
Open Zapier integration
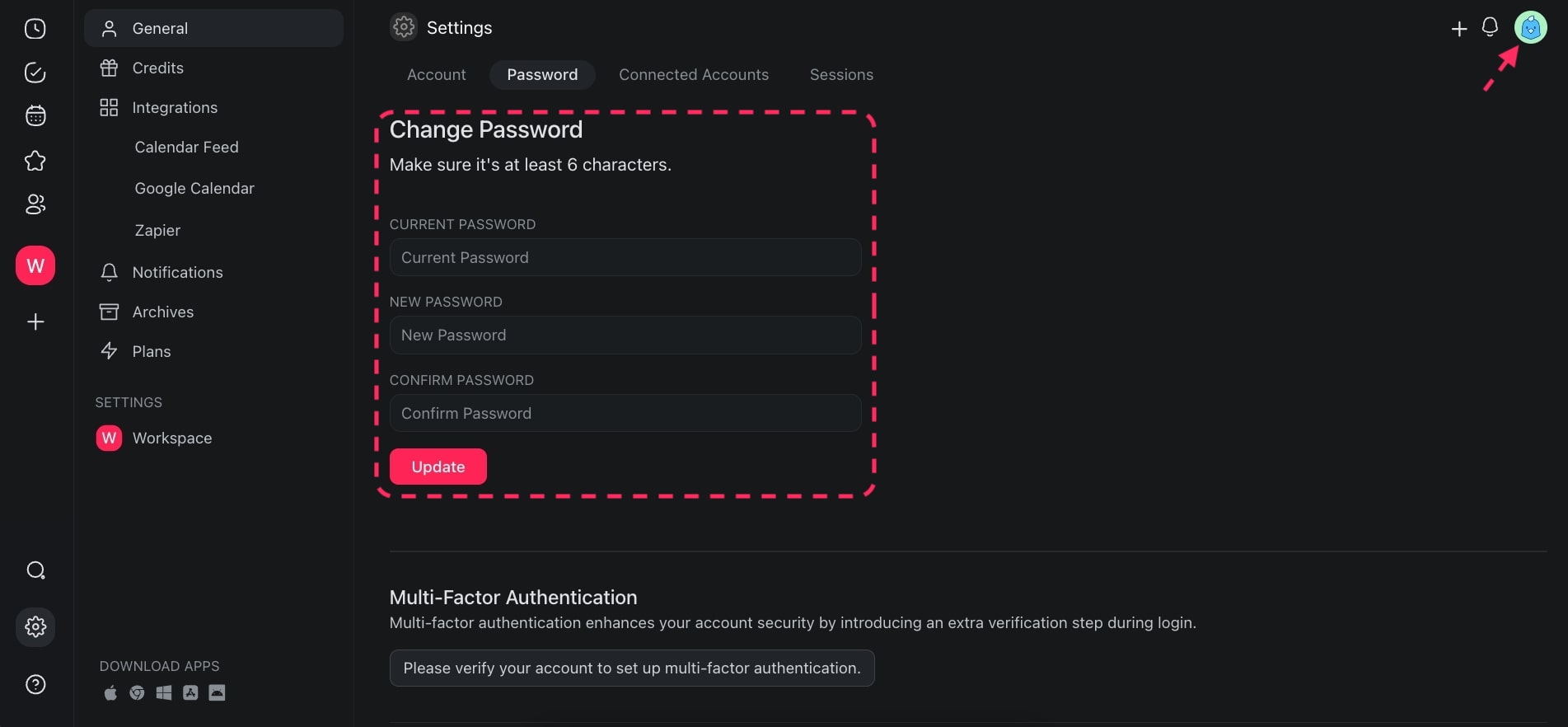point(157,231)
